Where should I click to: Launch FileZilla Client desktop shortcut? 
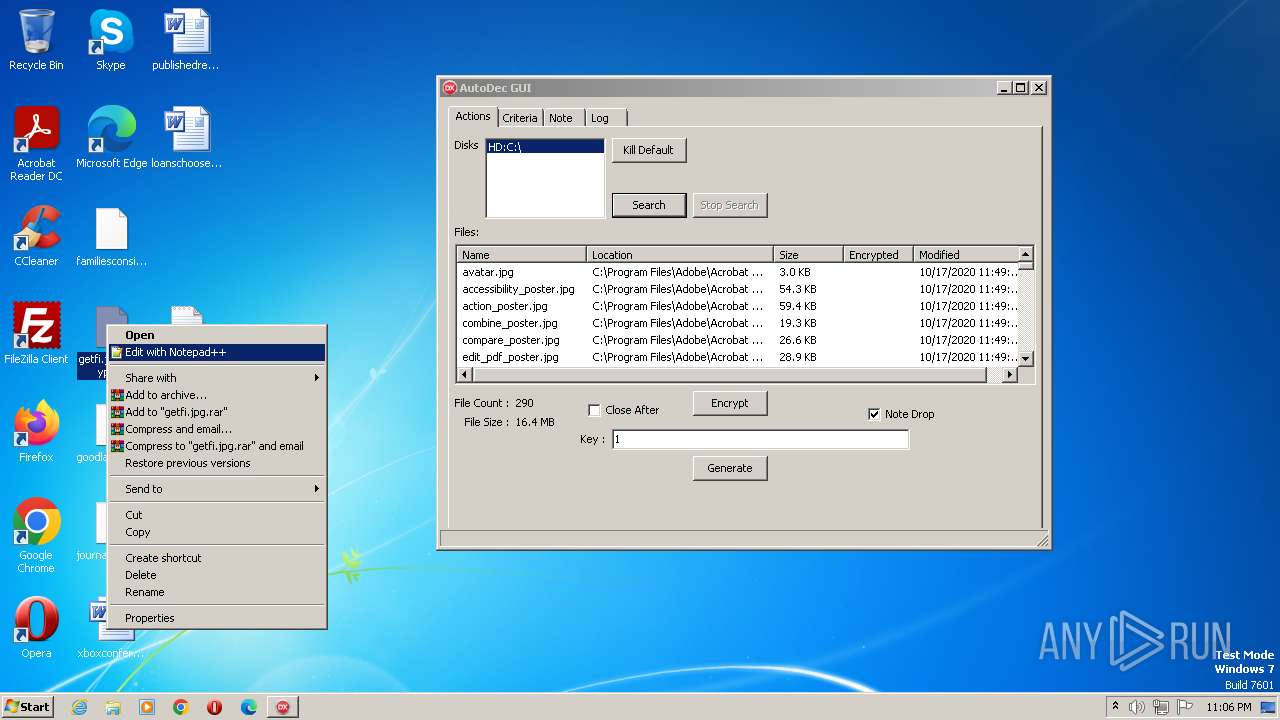coord(36,334)
